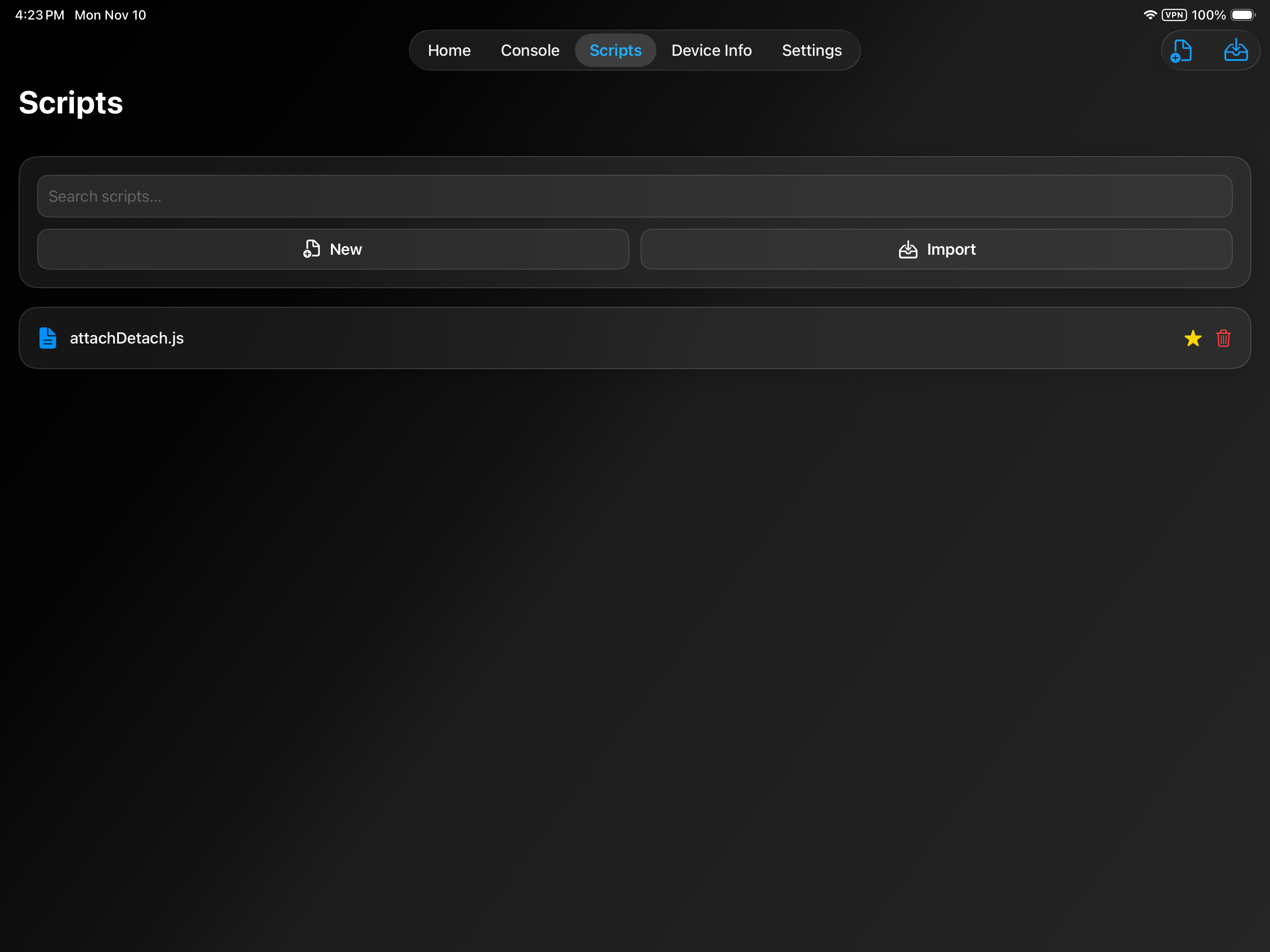Open the Console tab
Image resolution: width=1270 pixels, height=952 pixels.
point(530,51)
